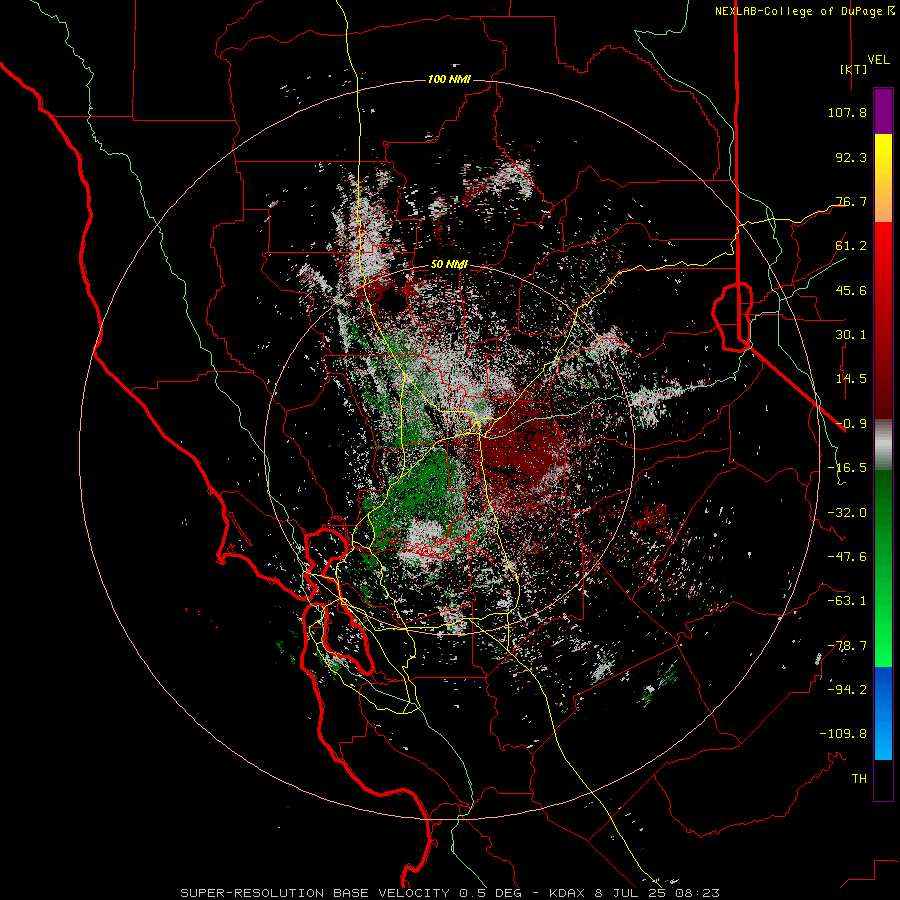Click the VEL legend title
Image resolution: width=900 pixels, height=900 pixels.
[x=878, y=59]
